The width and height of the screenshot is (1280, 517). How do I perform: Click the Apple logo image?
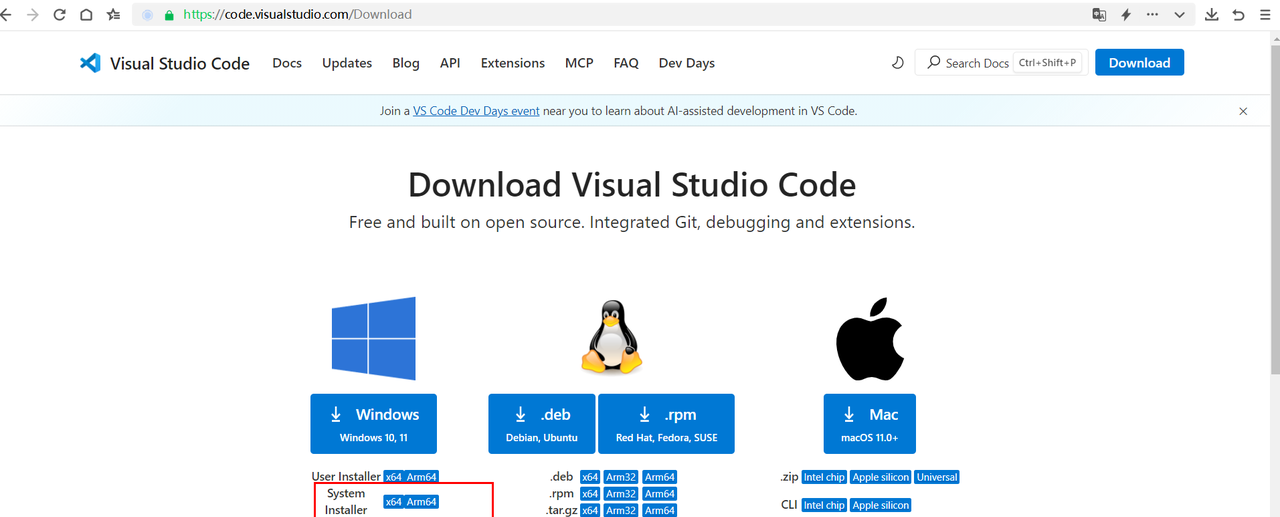[x=870, y=338]
